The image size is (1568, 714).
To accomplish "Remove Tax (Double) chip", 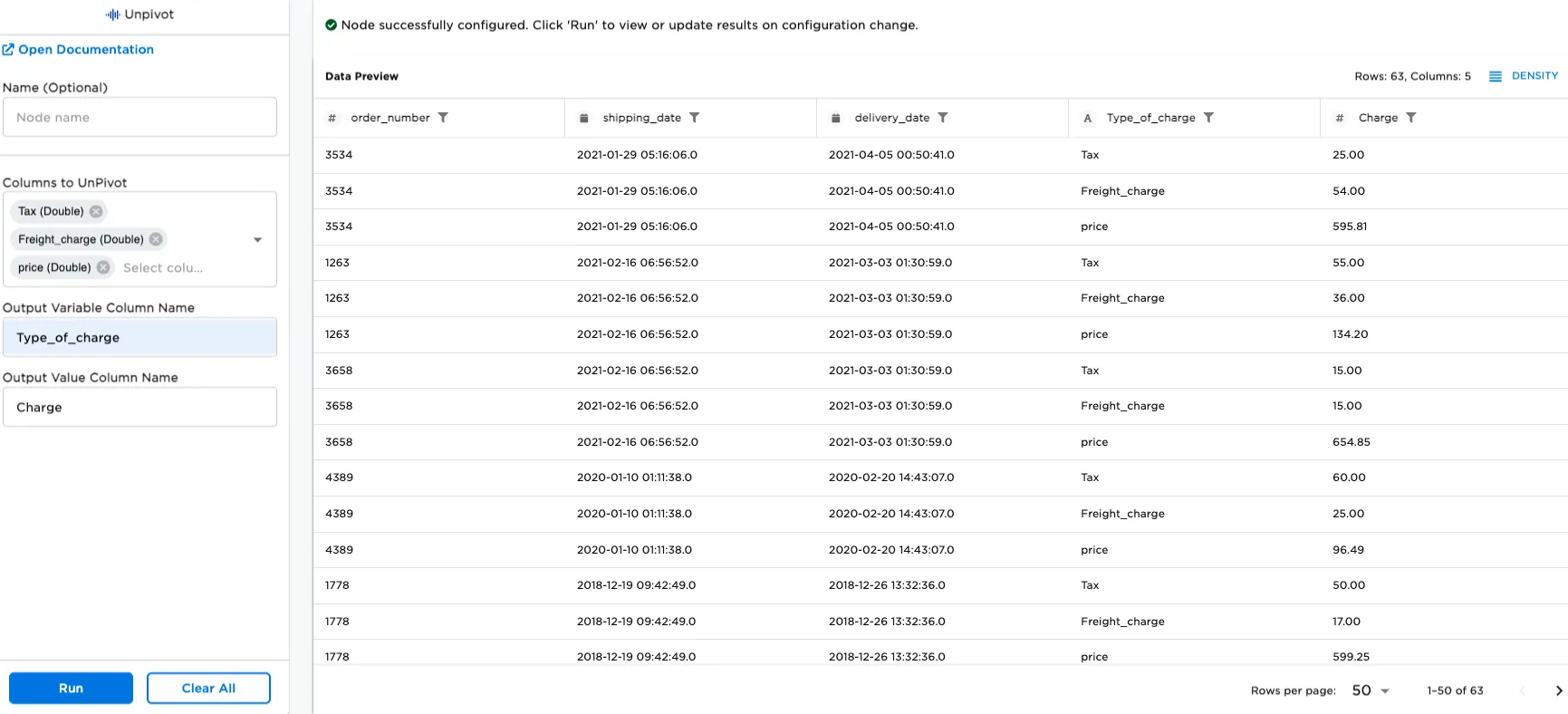I will pyautogui.click(x=96, y=212).
